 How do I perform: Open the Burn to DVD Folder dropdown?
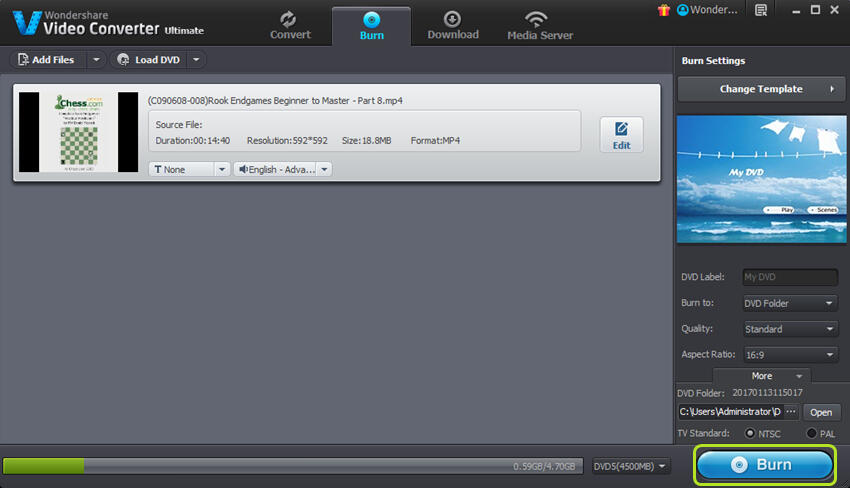790,303
